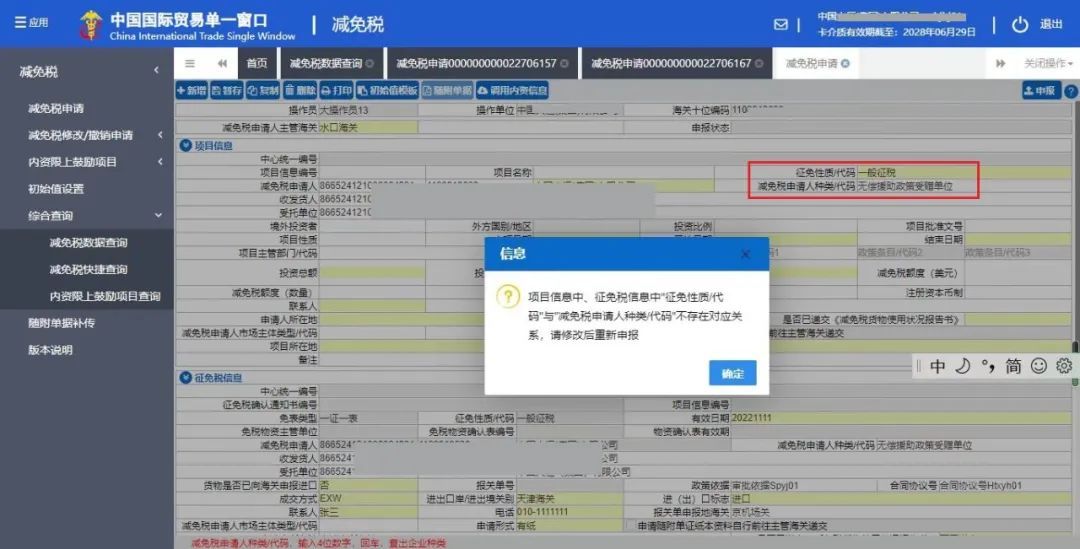Click 退出 logout text
Image resolution: width=1080 pixels, height=549 pixels.
point(1051,24)
